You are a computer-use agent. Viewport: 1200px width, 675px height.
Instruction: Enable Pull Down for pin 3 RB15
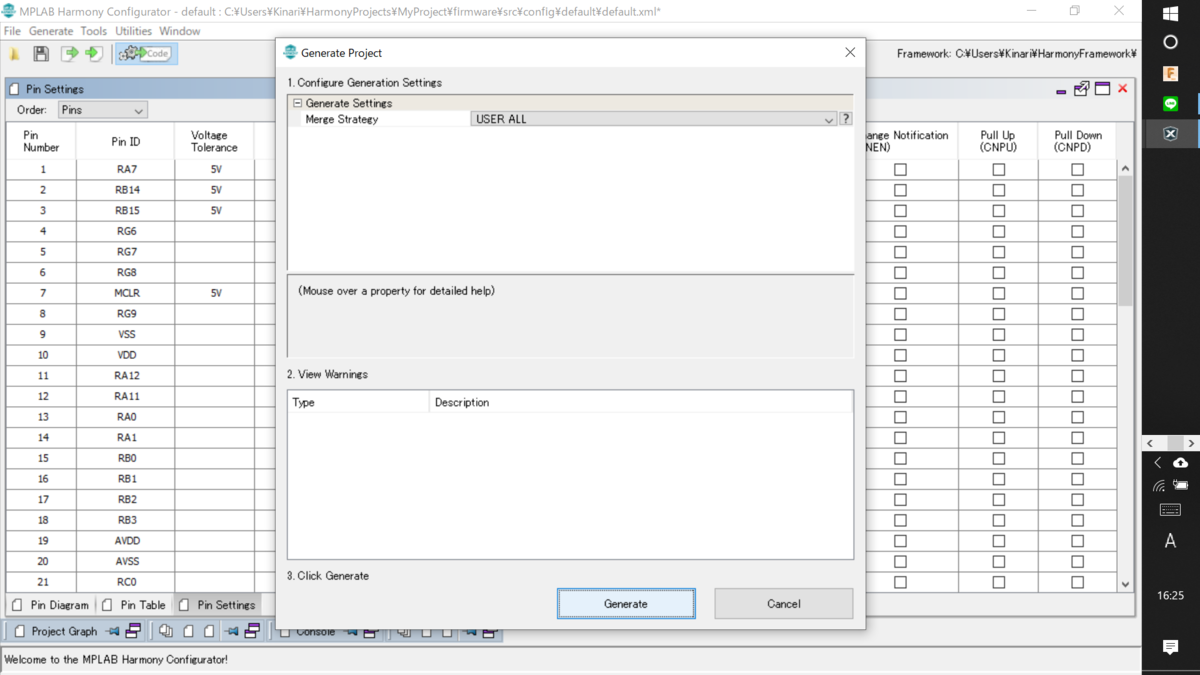pyautogui.click(x=1077, y=211)
